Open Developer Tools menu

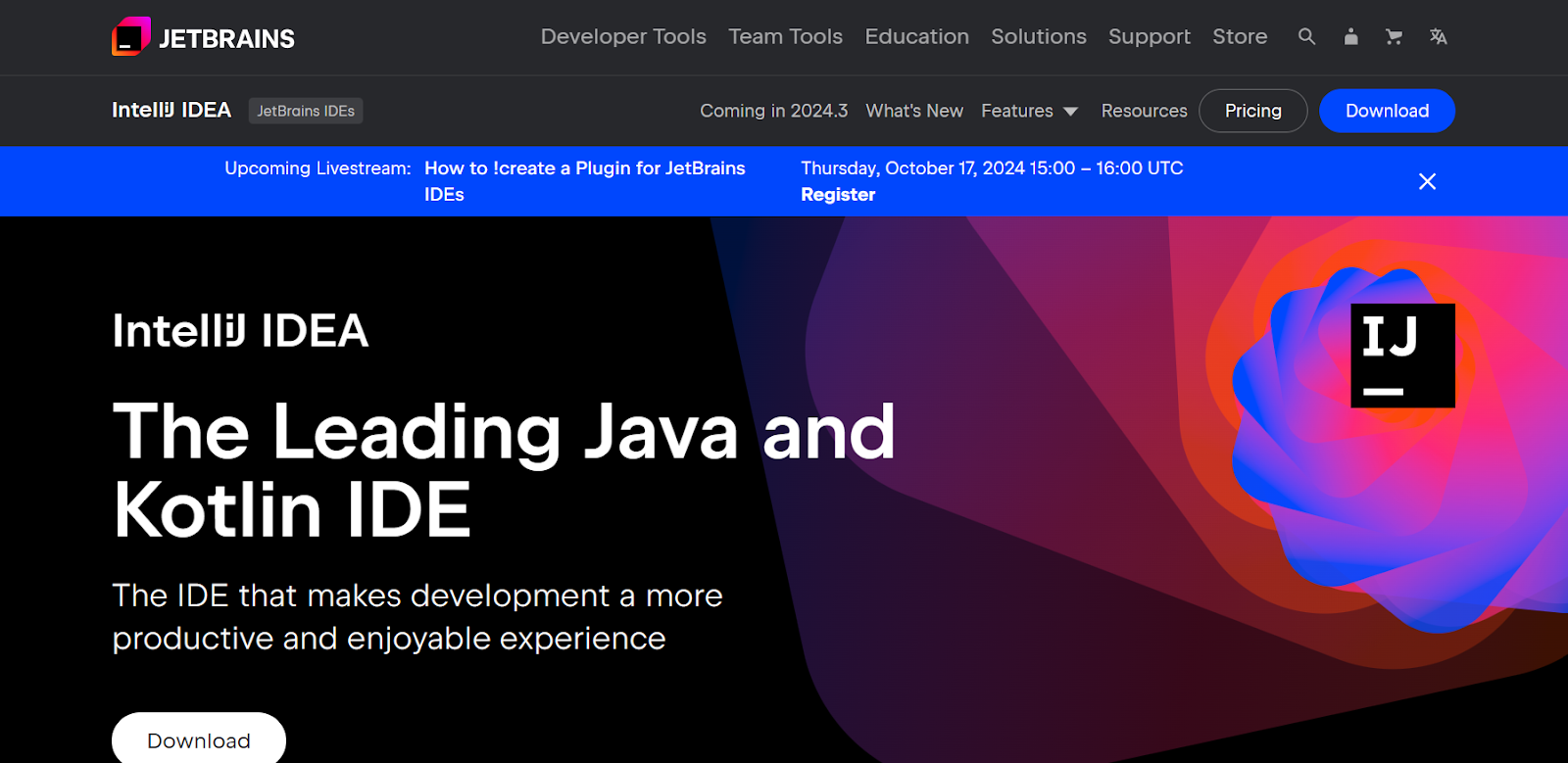click(623, 36)
